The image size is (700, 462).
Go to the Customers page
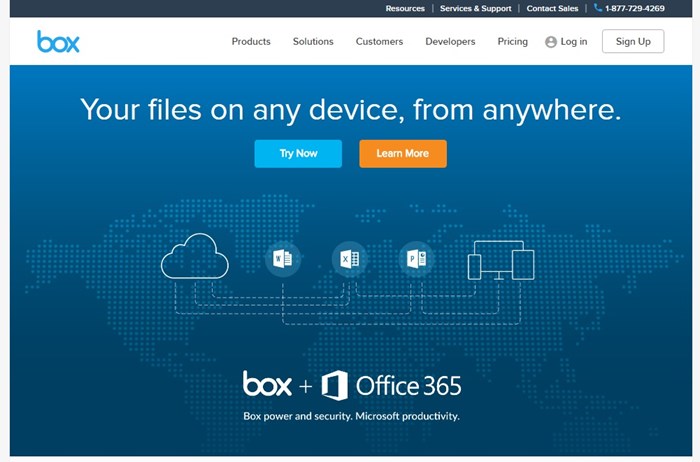(379, 42)
